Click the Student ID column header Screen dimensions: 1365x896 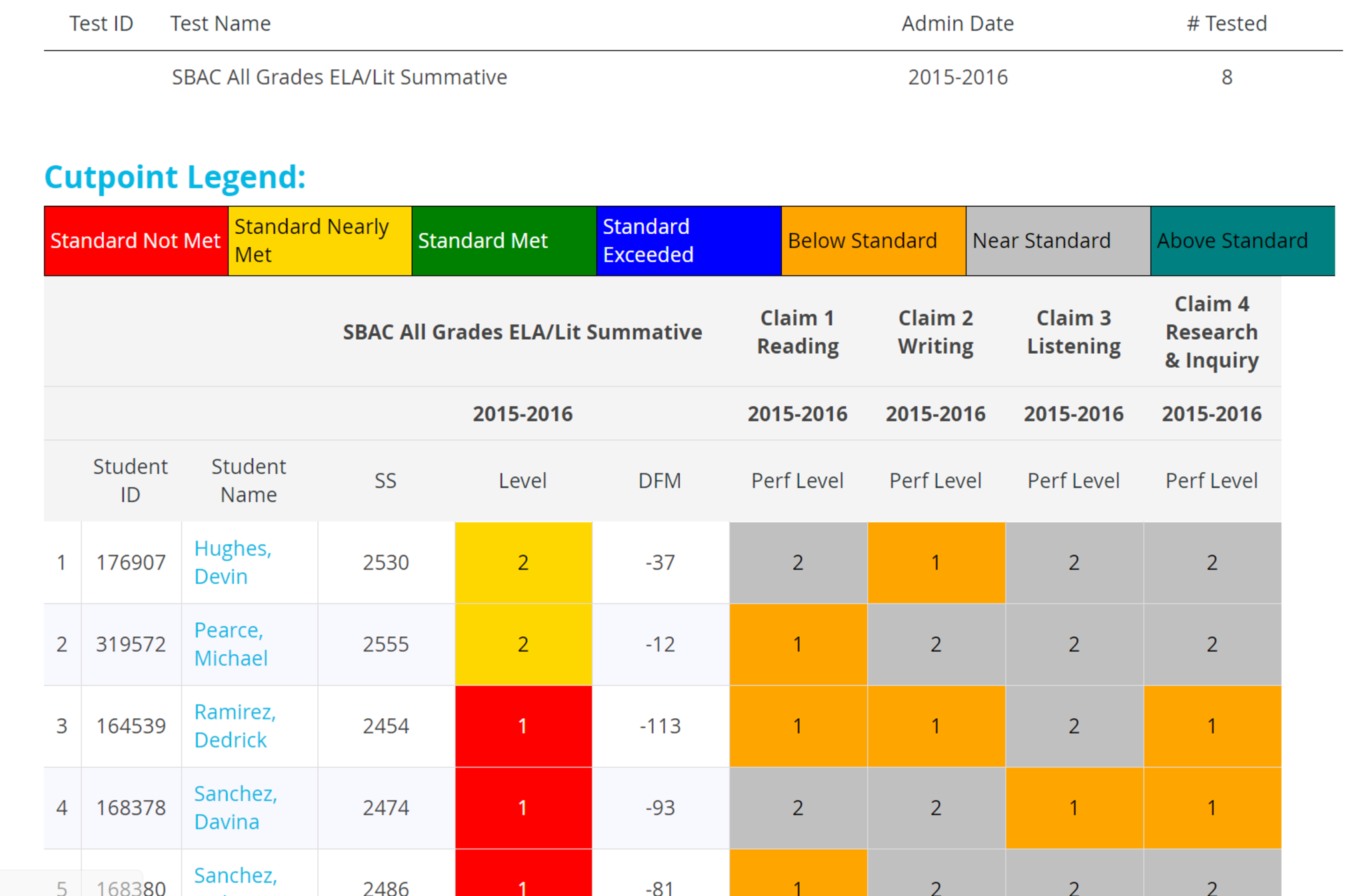pyautogui.click(x=130, y=480)
